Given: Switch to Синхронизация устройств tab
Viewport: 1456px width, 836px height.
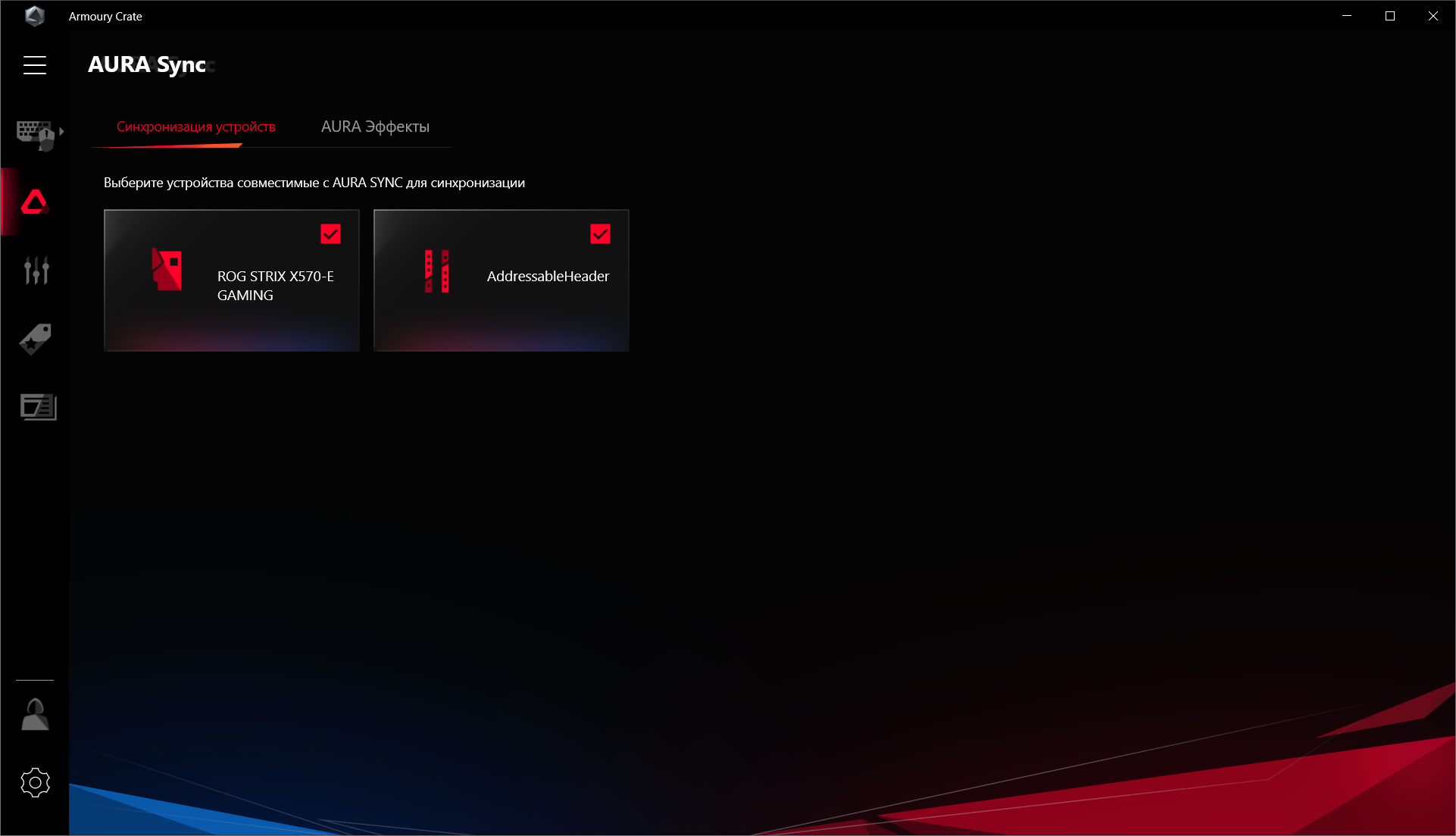Looking at the screenshot, I should pos(196,127).
